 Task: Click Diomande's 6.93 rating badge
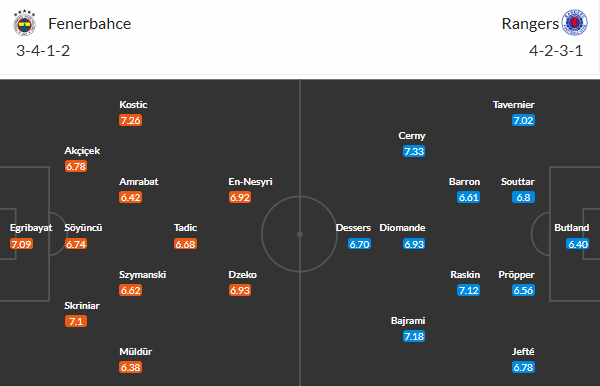click(x=414, y=244)
